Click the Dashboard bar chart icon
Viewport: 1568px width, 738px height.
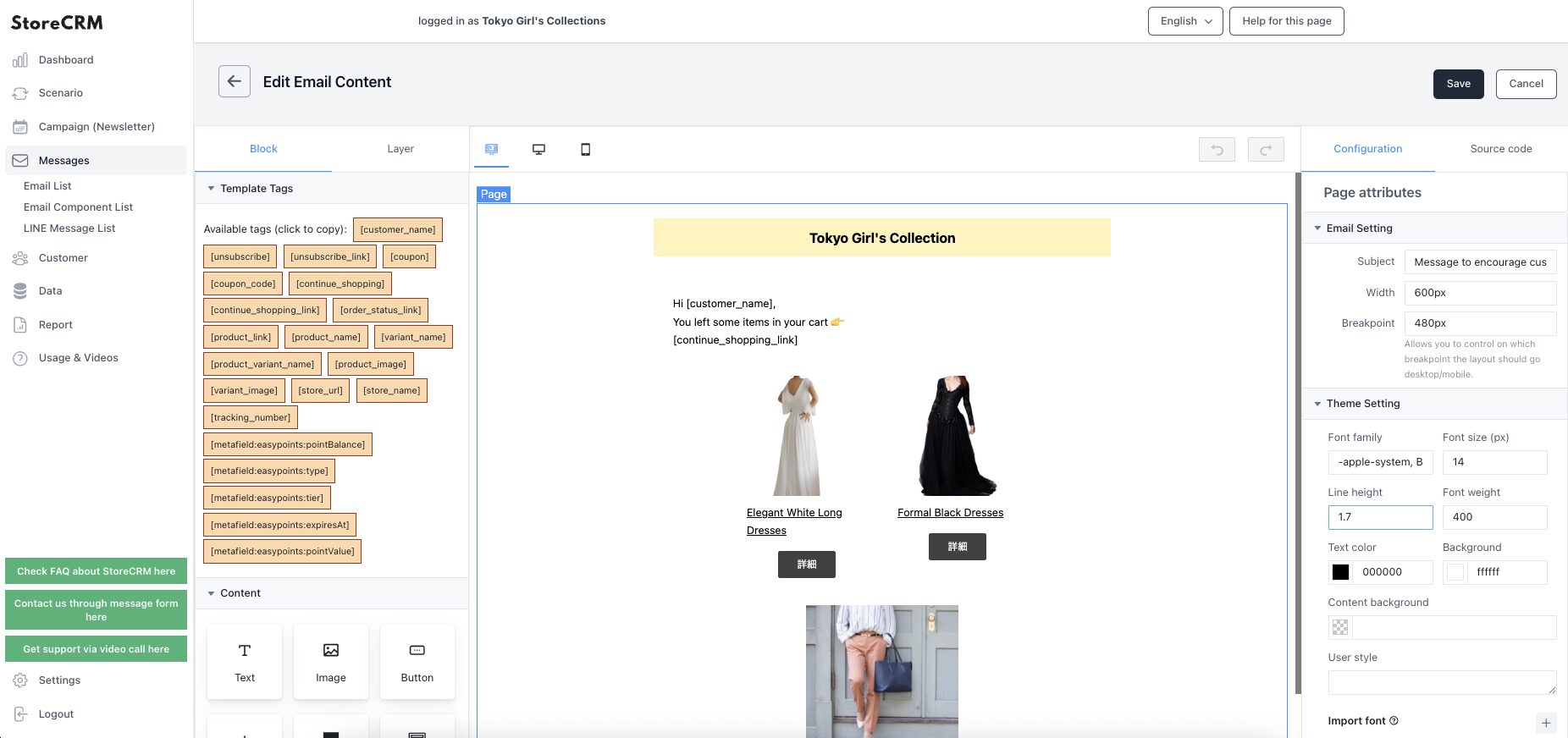tap(20, 60)
